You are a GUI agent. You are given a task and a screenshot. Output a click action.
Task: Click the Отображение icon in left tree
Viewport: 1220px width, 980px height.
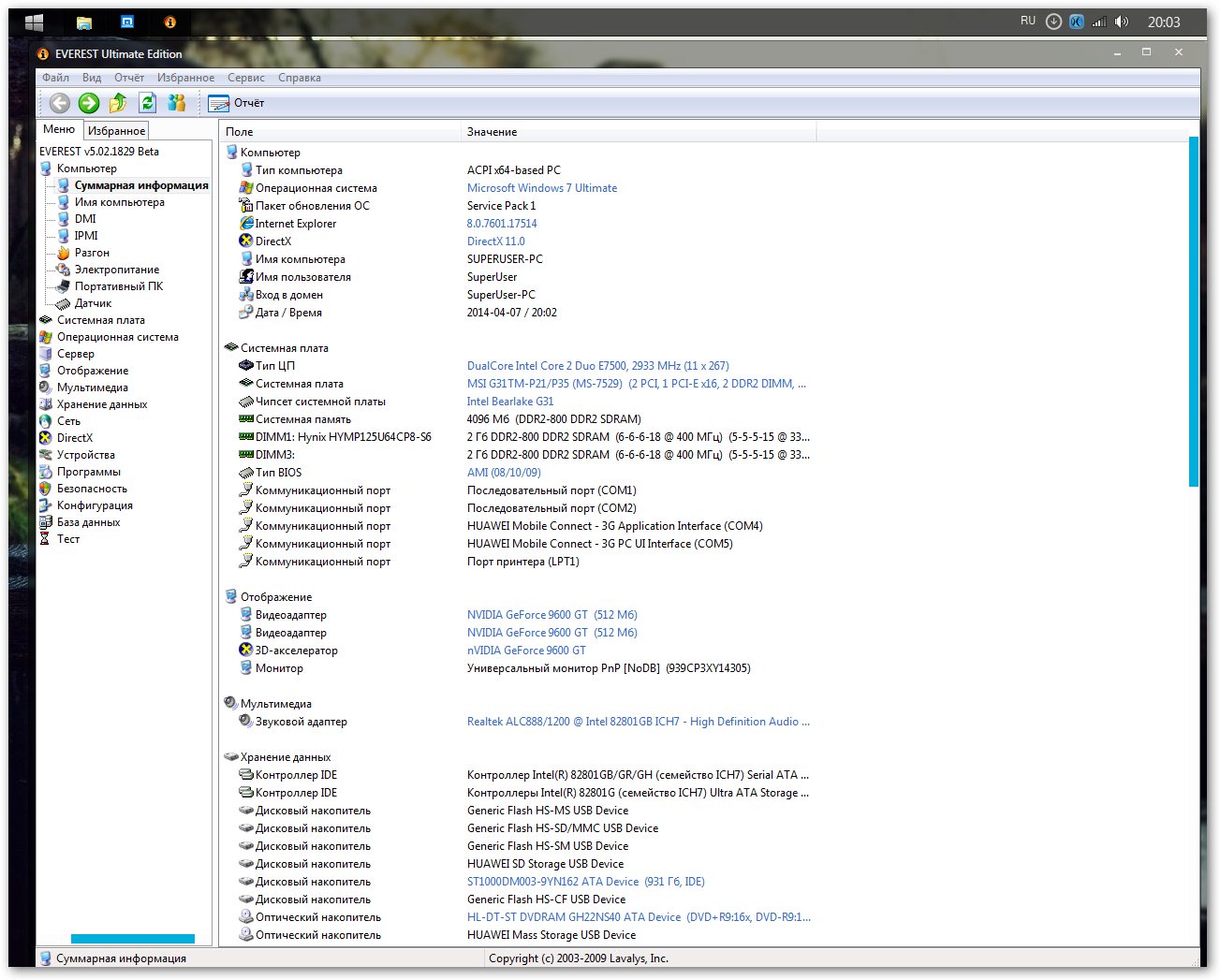tap(45, 371)
